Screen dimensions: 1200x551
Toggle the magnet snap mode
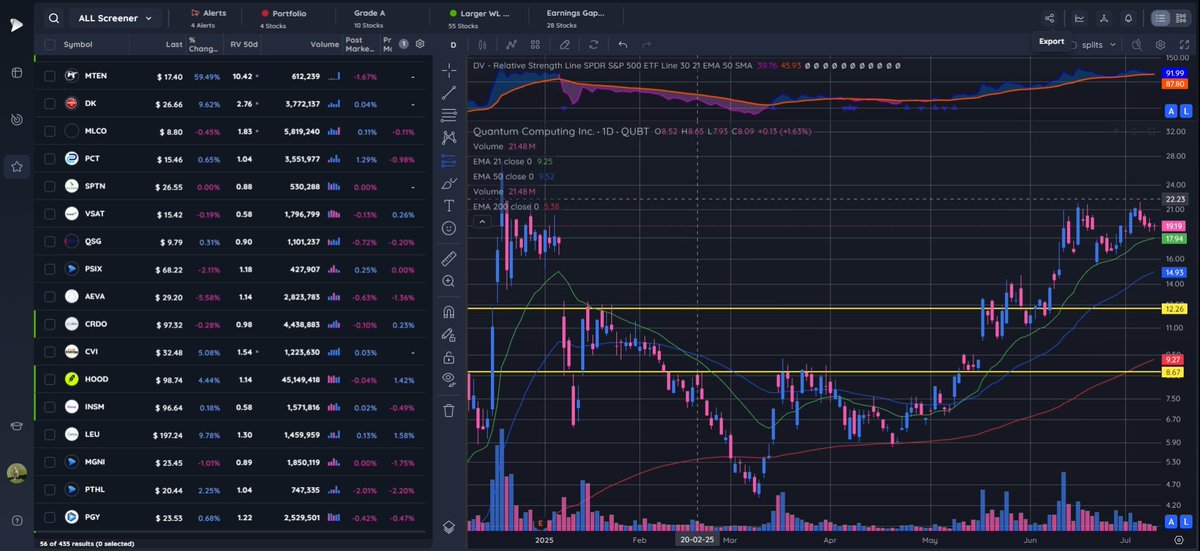449,311
